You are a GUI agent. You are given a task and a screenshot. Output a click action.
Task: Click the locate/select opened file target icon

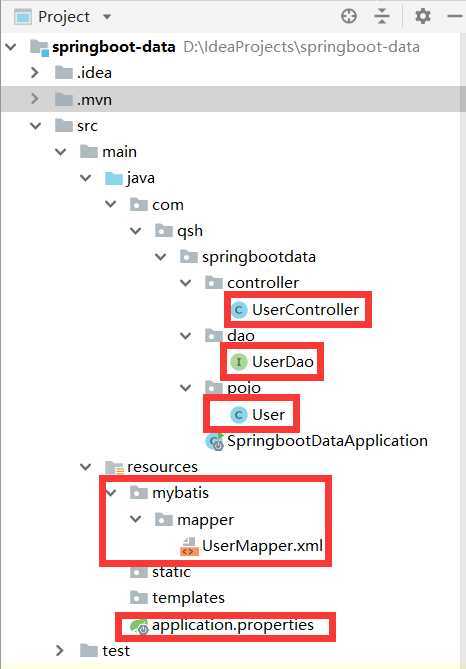(349, 16)
